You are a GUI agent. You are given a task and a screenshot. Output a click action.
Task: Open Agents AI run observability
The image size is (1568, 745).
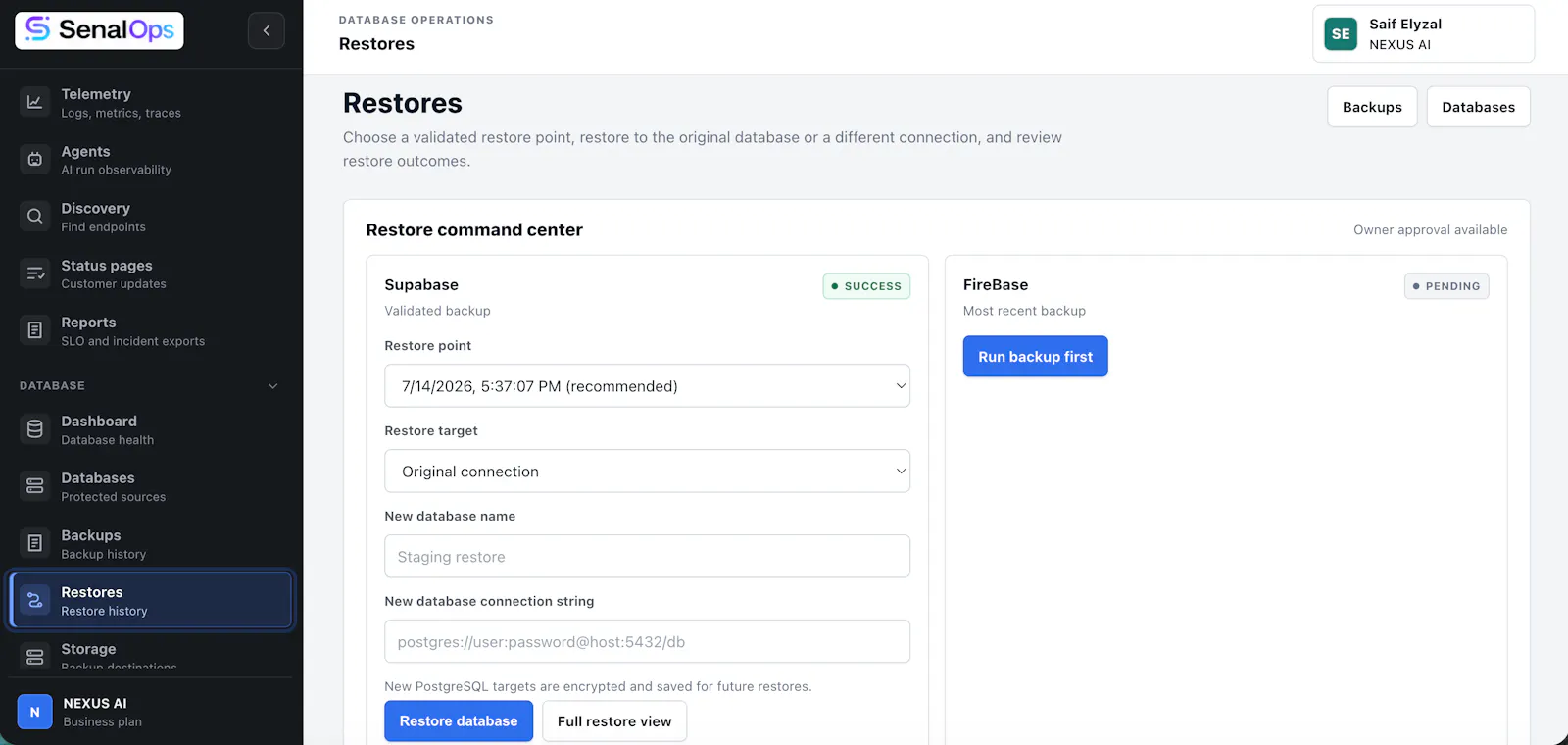coord(151,159)
